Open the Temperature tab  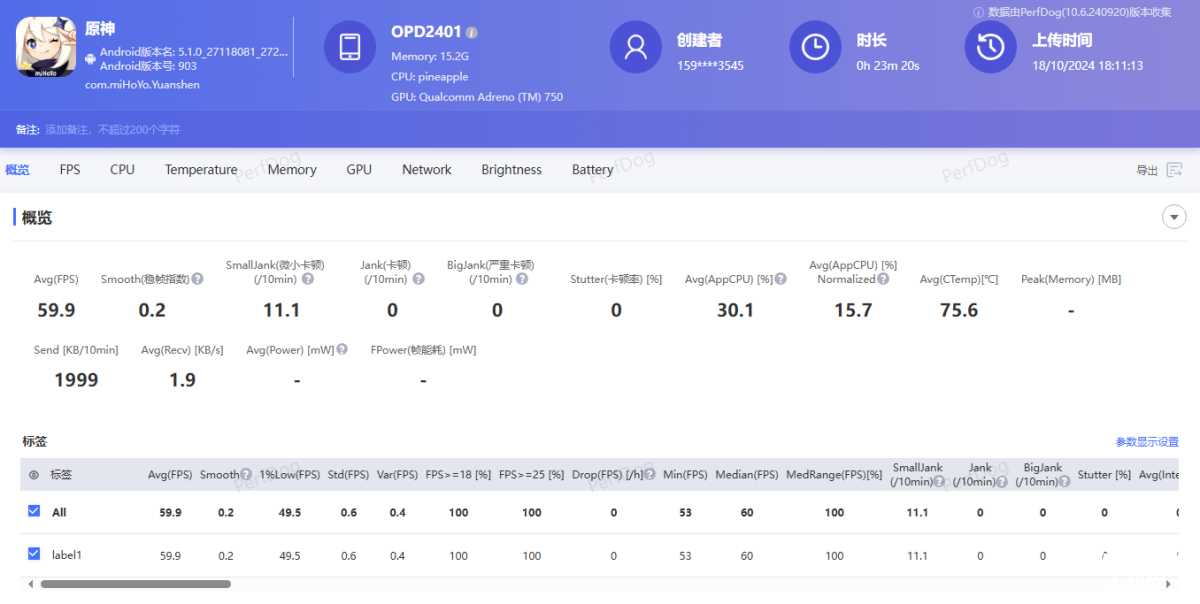pos(201,170)
